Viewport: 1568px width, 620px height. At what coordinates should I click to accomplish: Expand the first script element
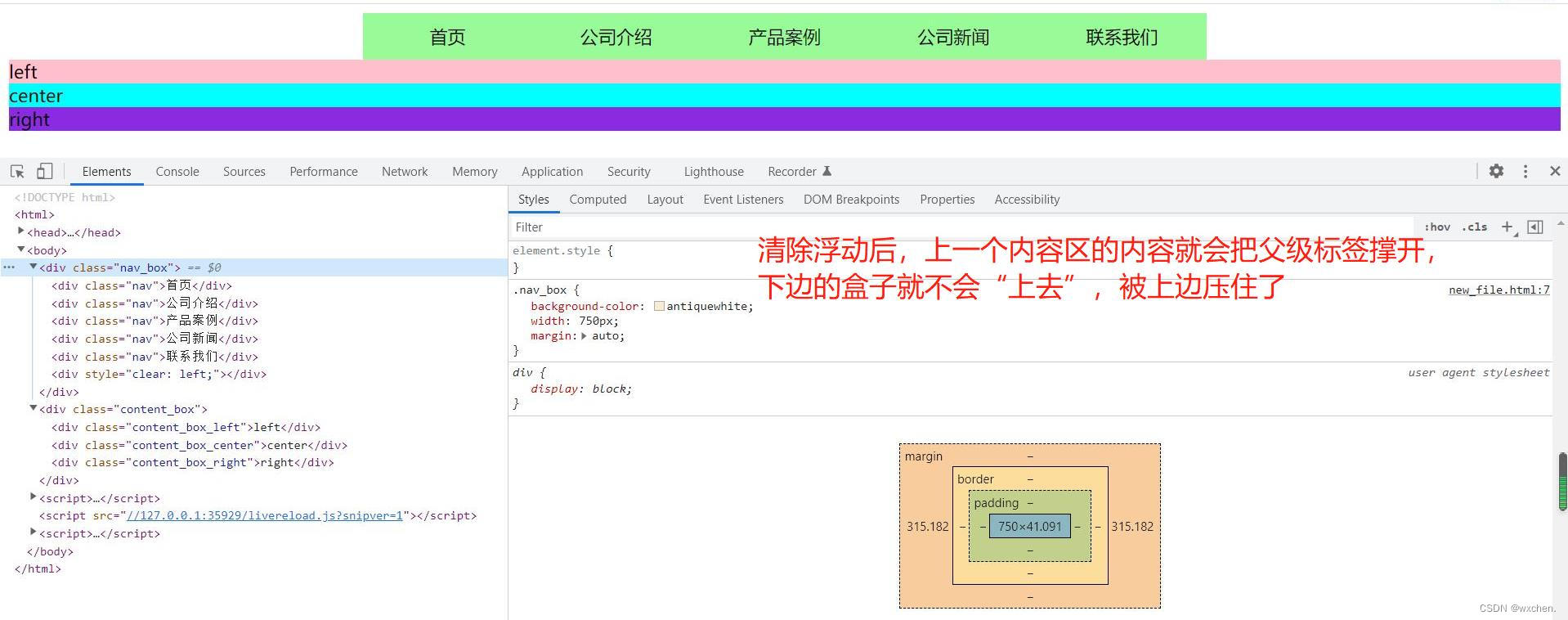(x=33, y=497)
